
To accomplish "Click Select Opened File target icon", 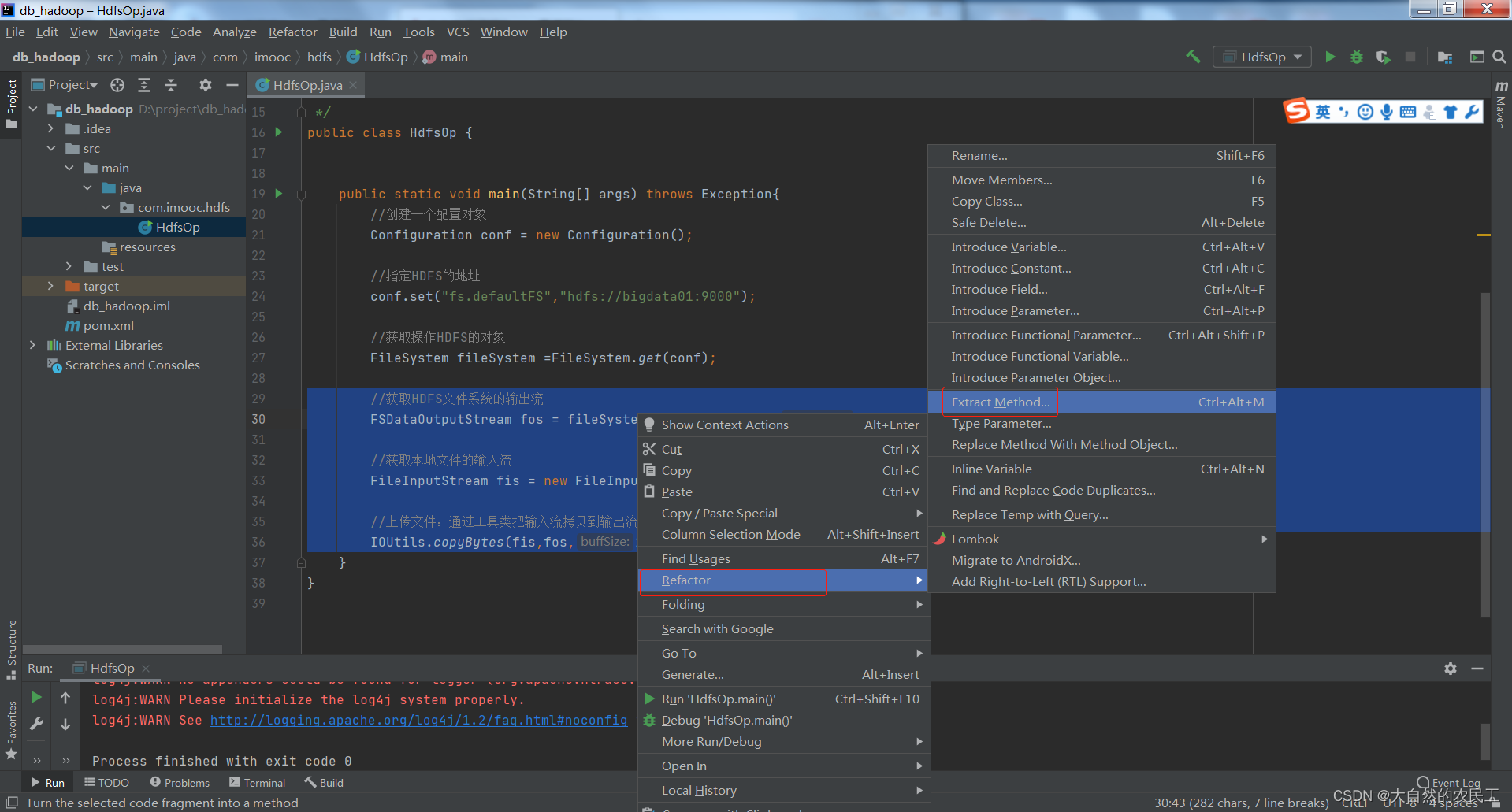I will click(117, 85).
